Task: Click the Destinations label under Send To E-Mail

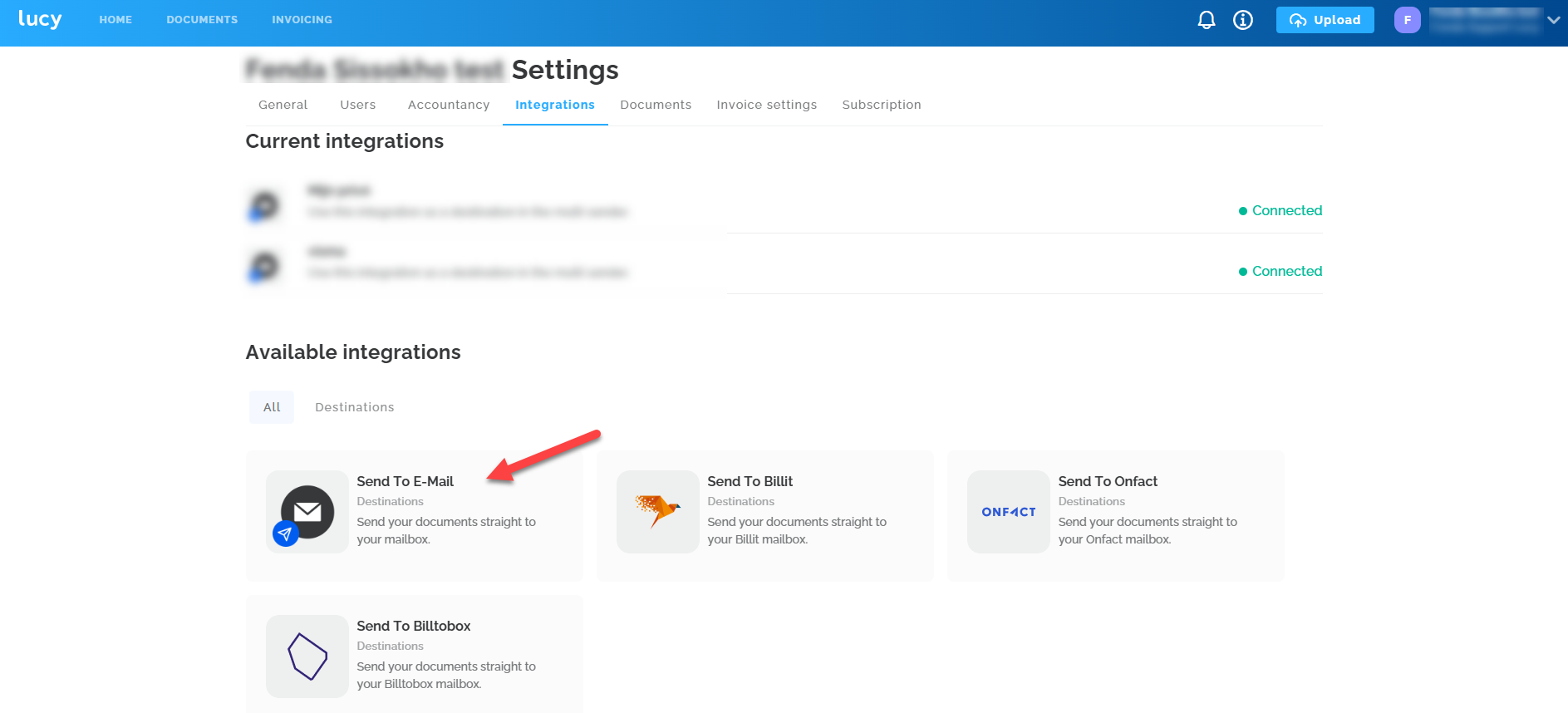Action: [391, 501]
